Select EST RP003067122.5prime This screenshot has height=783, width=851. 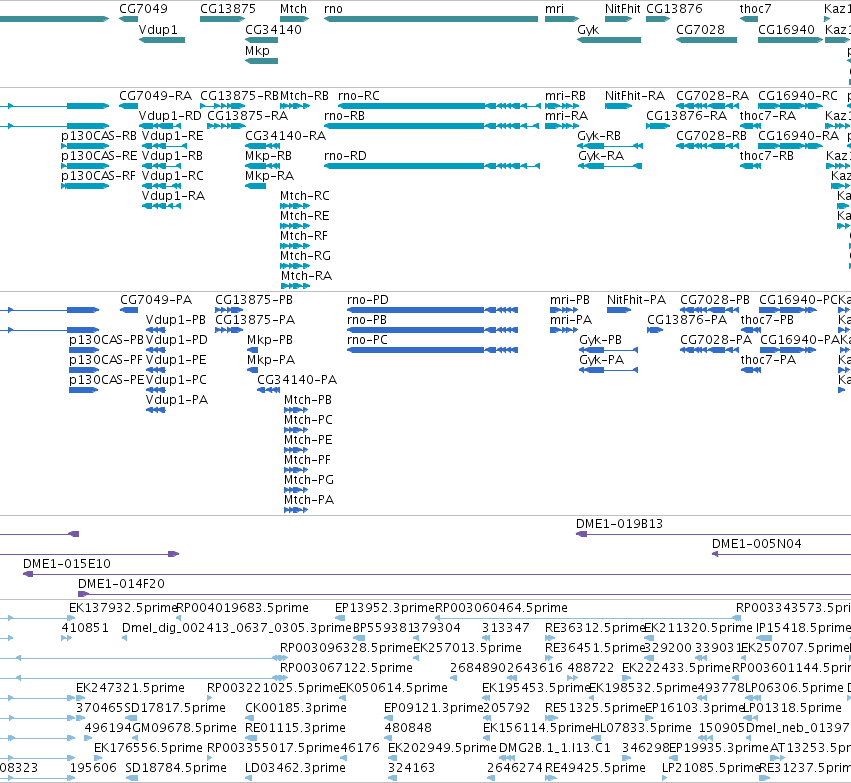pyautogui.click(x=346, y=667)
